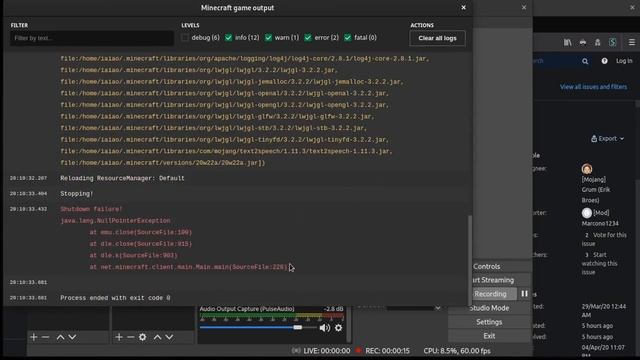Enable the debug log level checkbox
The image size is (640, 360).
click(x=185, y=38)
